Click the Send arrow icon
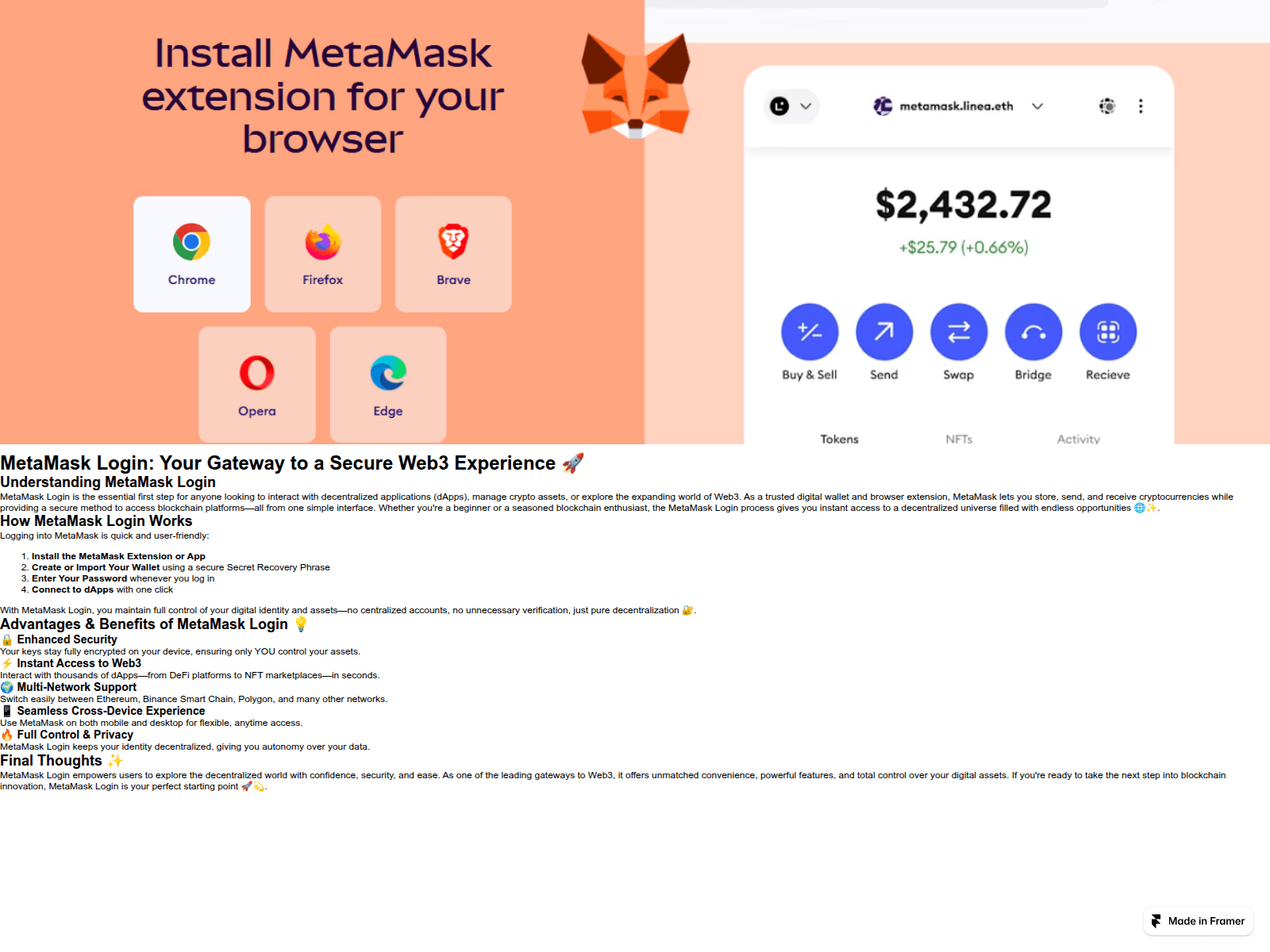This screenshot has width=1270, height=952. click(884, 332)
